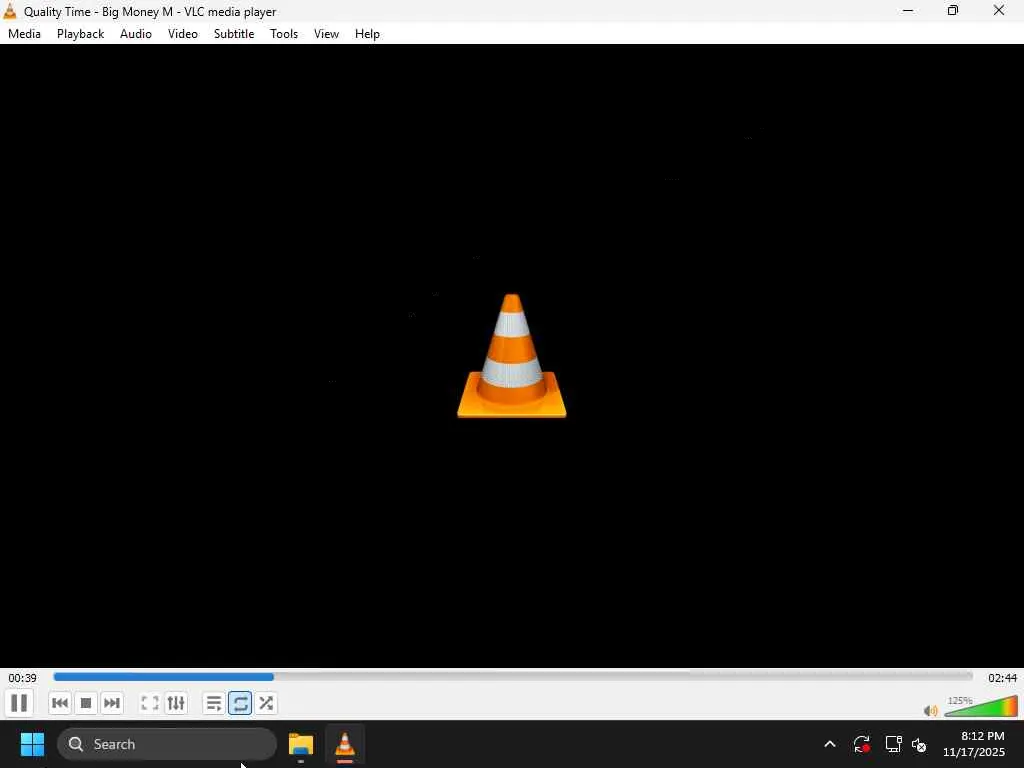This screenshot has width=1024, height=768.
Task: Show extended settings and effects
Action: [x=176, y=703]
